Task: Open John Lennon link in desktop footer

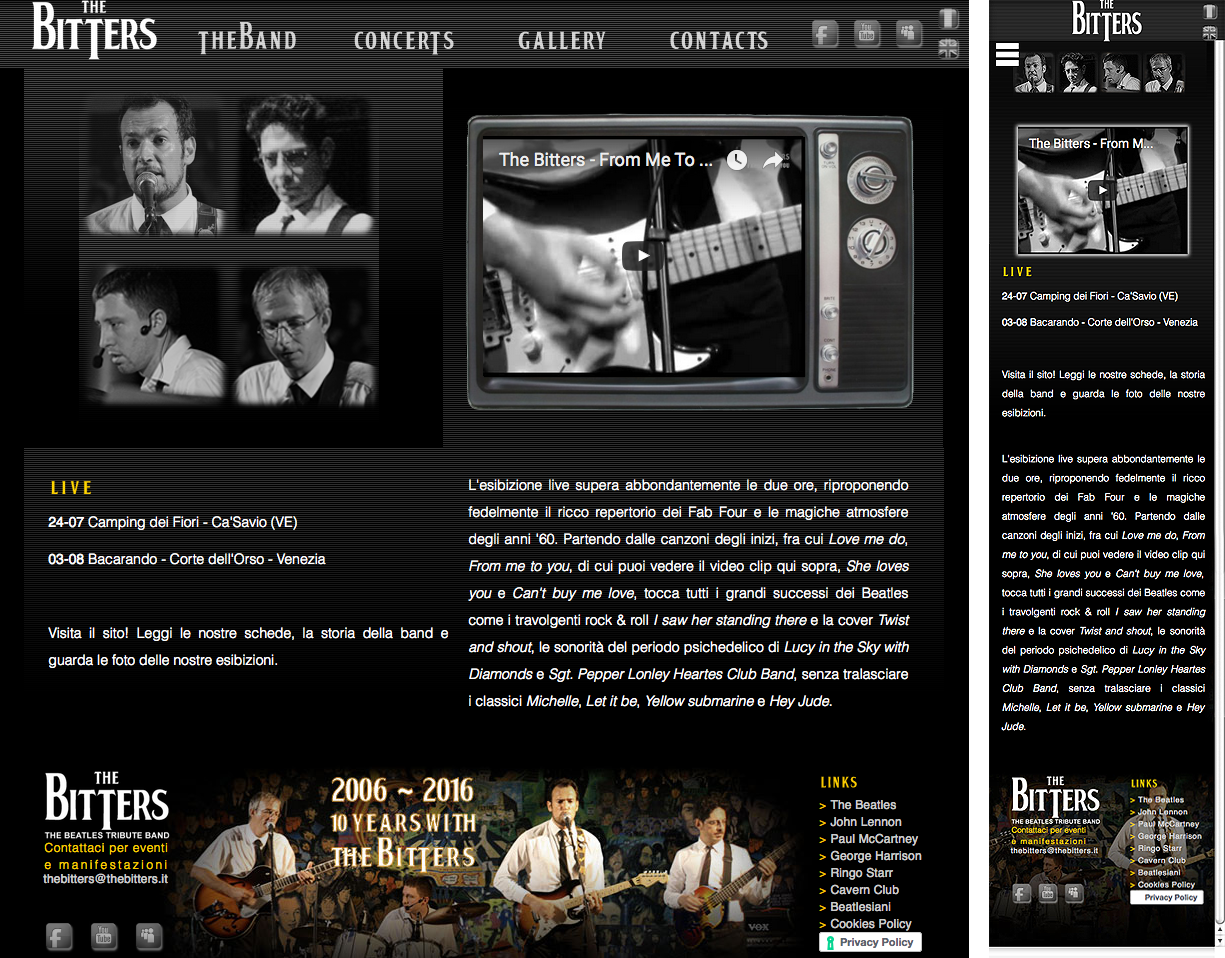Action: click(866, 822)
